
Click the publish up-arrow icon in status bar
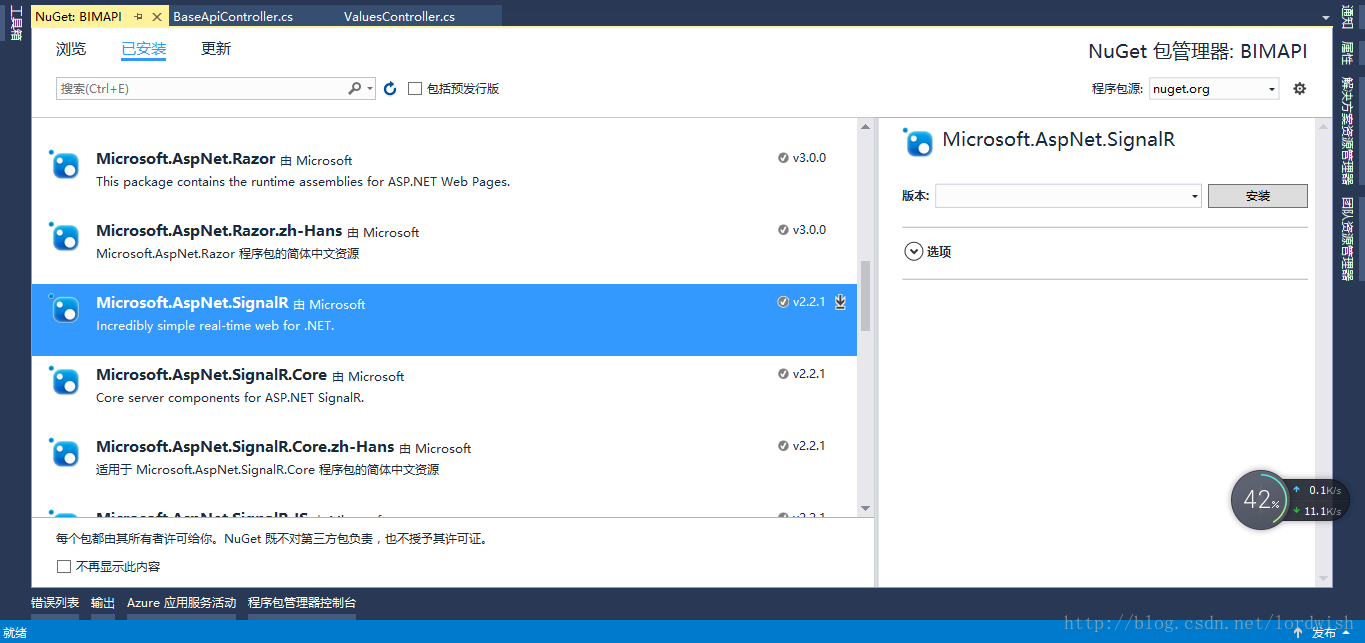tap(1297, 633)
